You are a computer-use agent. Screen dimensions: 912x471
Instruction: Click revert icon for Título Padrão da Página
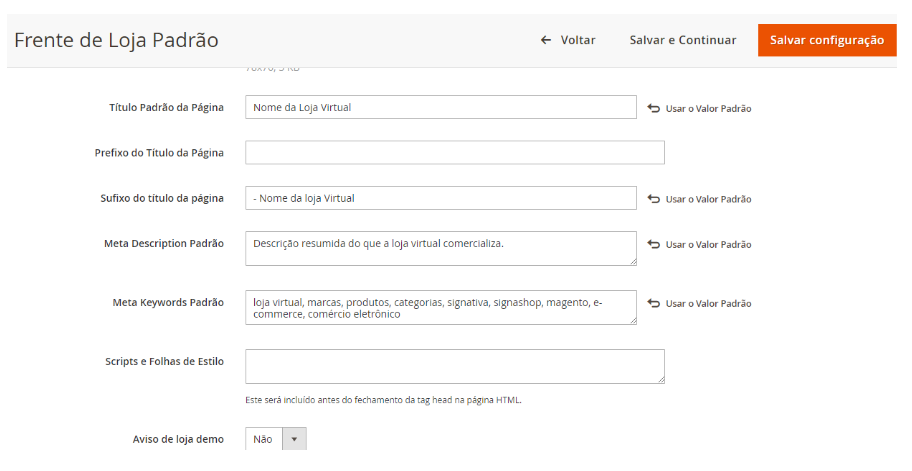pyautogui.click(x=654, y=108)
